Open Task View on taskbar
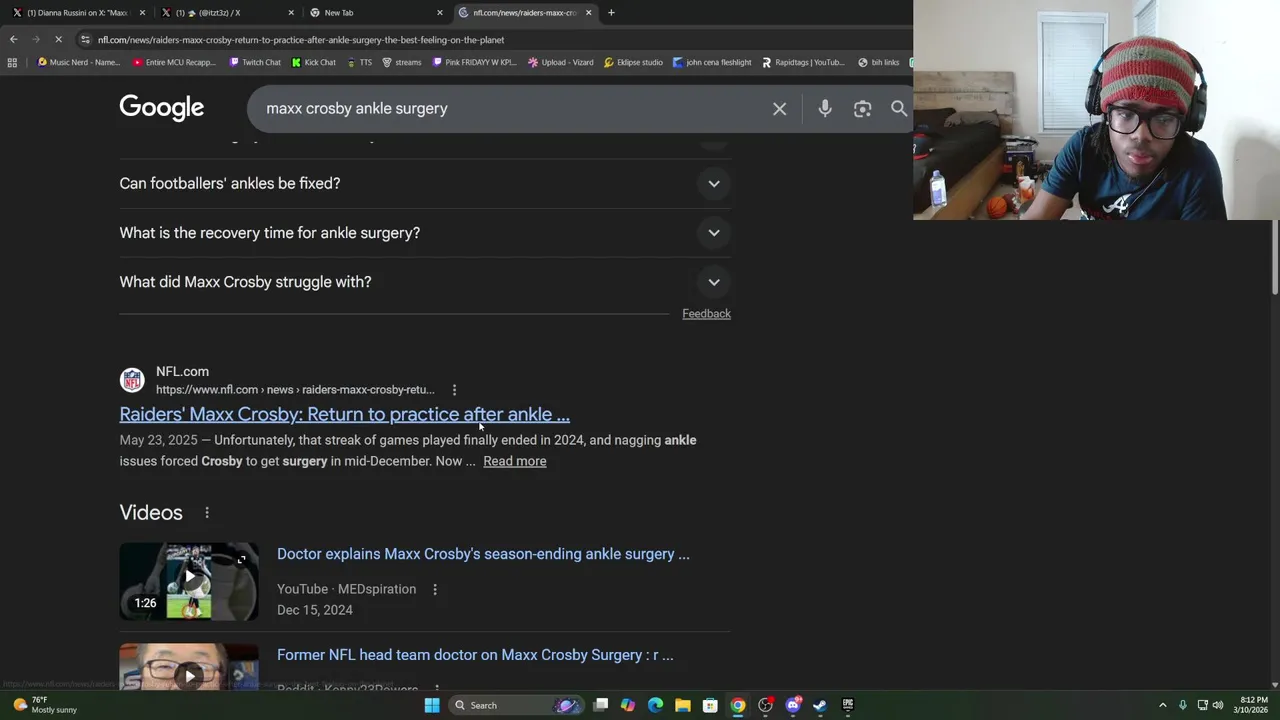Image resolution: width=1280 pixels, height=720 pixels. click(x=600, y=705)
